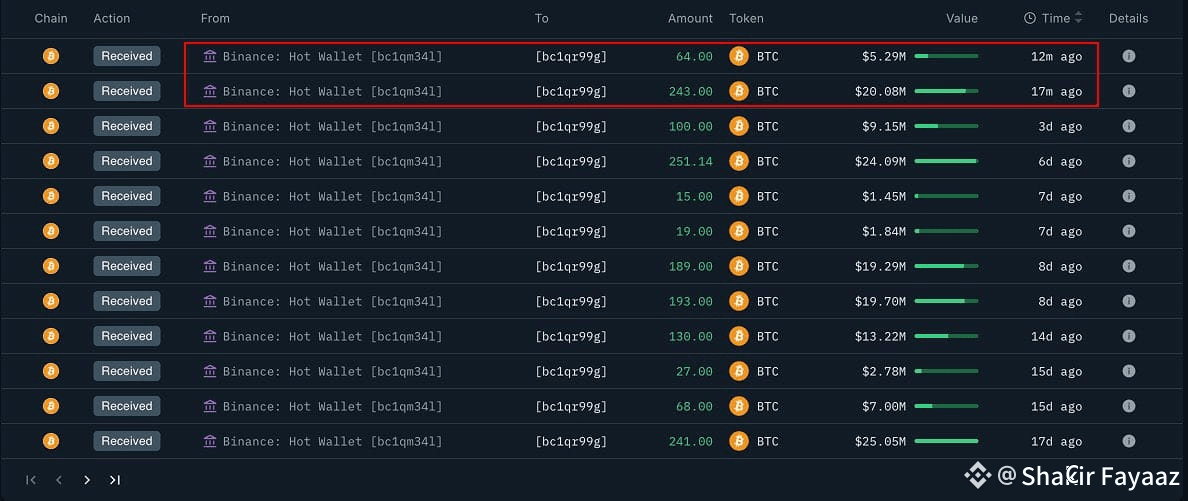Open recipient bc1qr99g address in 27.00 row
This screenshot has width=1188, height=501.
tap(571, 371)
